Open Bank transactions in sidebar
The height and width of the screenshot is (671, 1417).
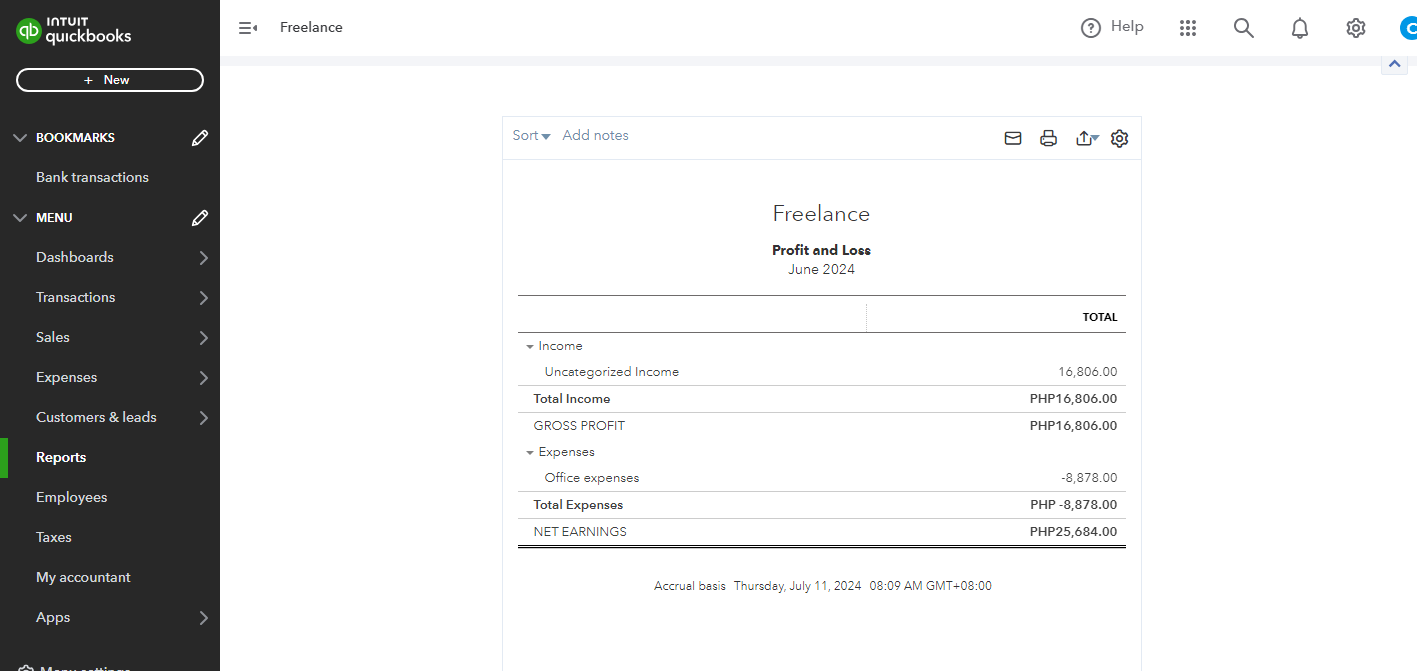pyautogui.click(x=92, y=177)
